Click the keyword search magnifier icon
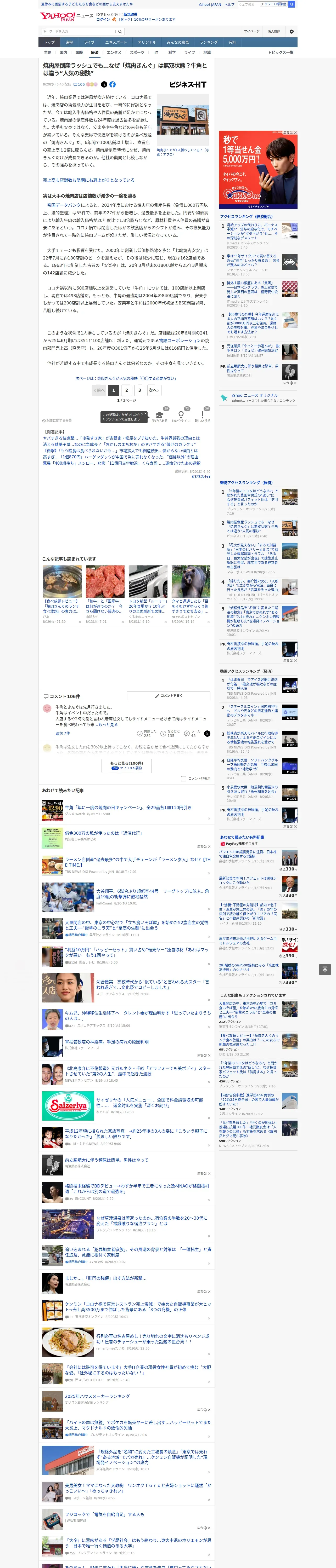 pos(120,32)
